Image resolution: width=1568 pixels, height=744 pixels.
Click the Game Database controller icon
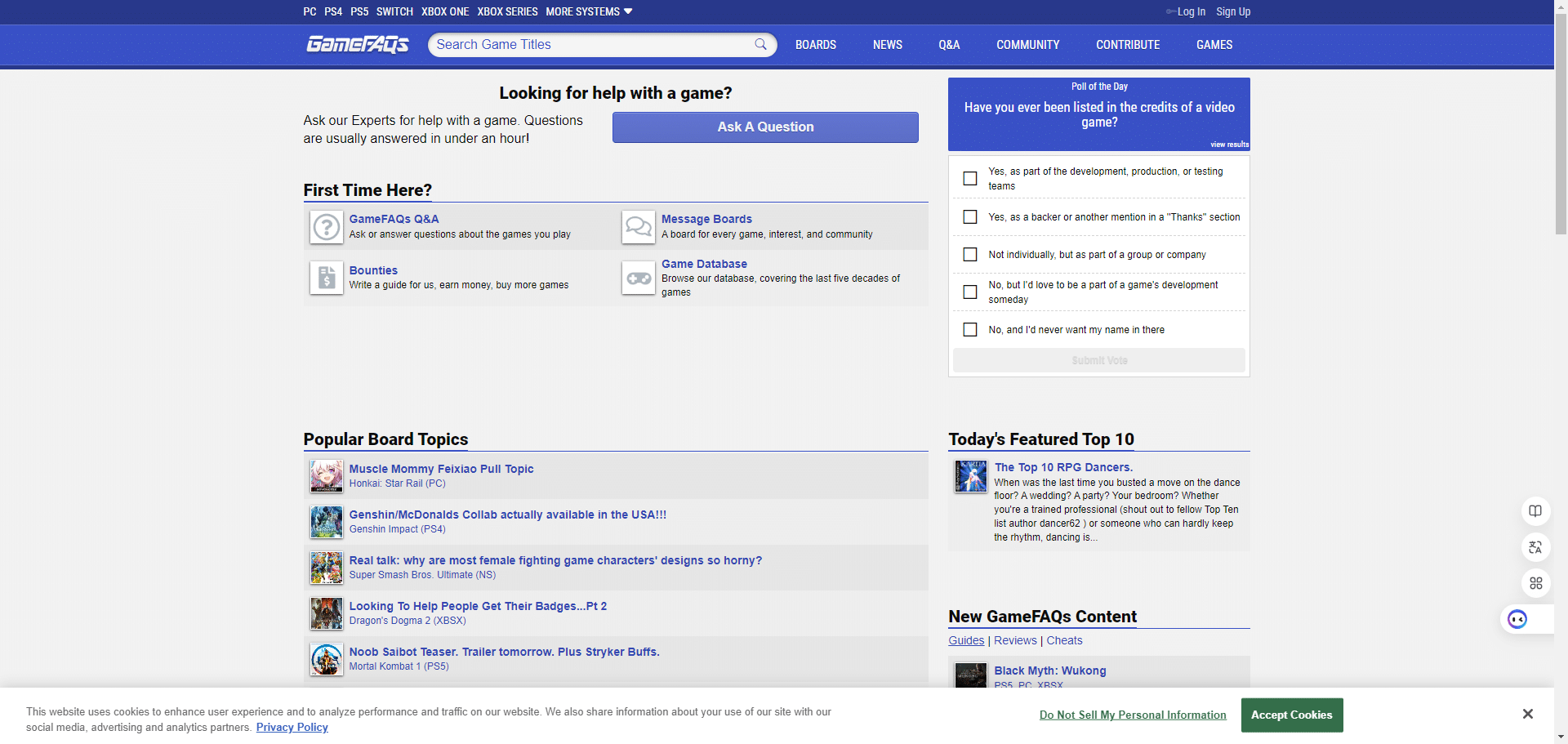click(638, 278)
